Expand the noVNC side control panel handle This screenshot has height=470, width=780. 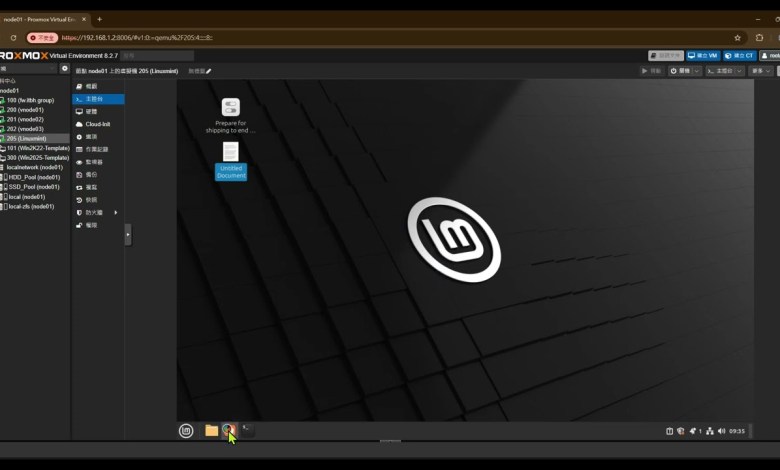point(128,234)
